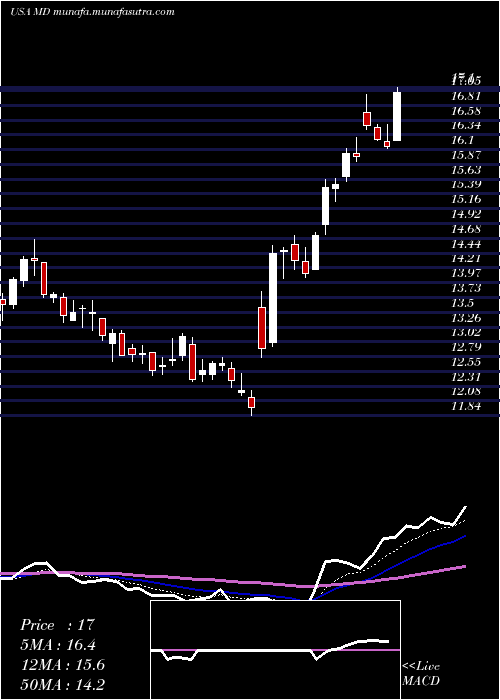This screenshot has height=700, width=500.
Task: Select the 14.44 price level label
Action: coord(466,244)
